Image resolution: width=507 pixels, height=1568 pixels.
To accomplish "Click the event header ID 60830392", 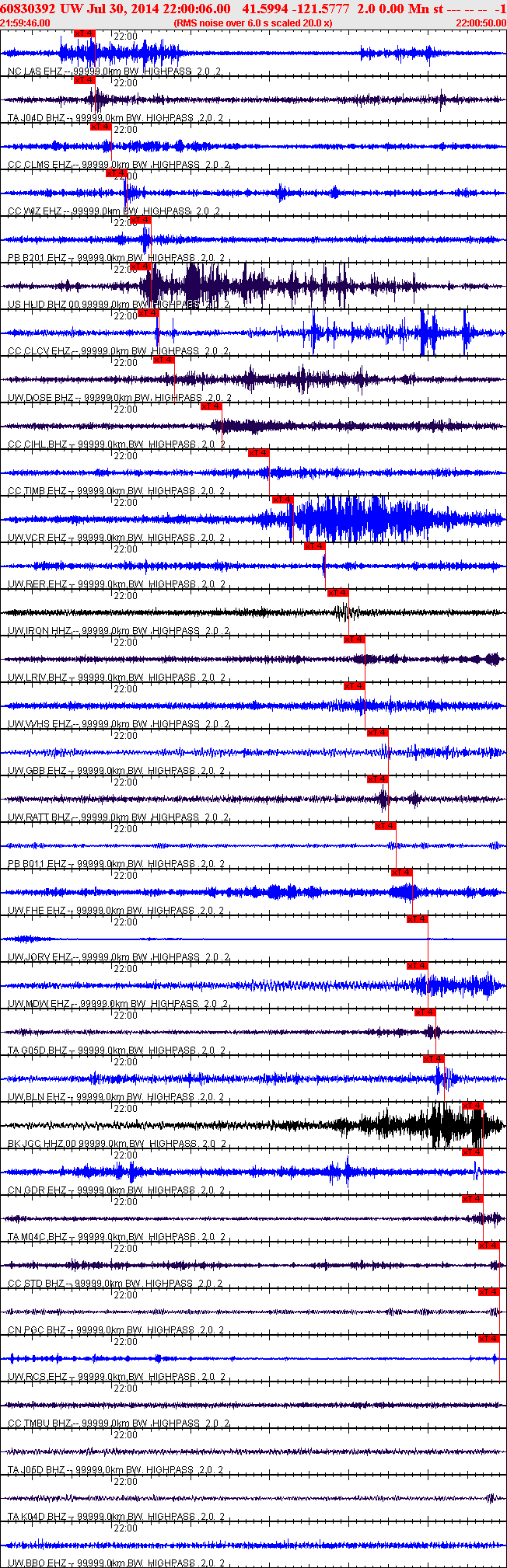I will (x=28, y=8).
